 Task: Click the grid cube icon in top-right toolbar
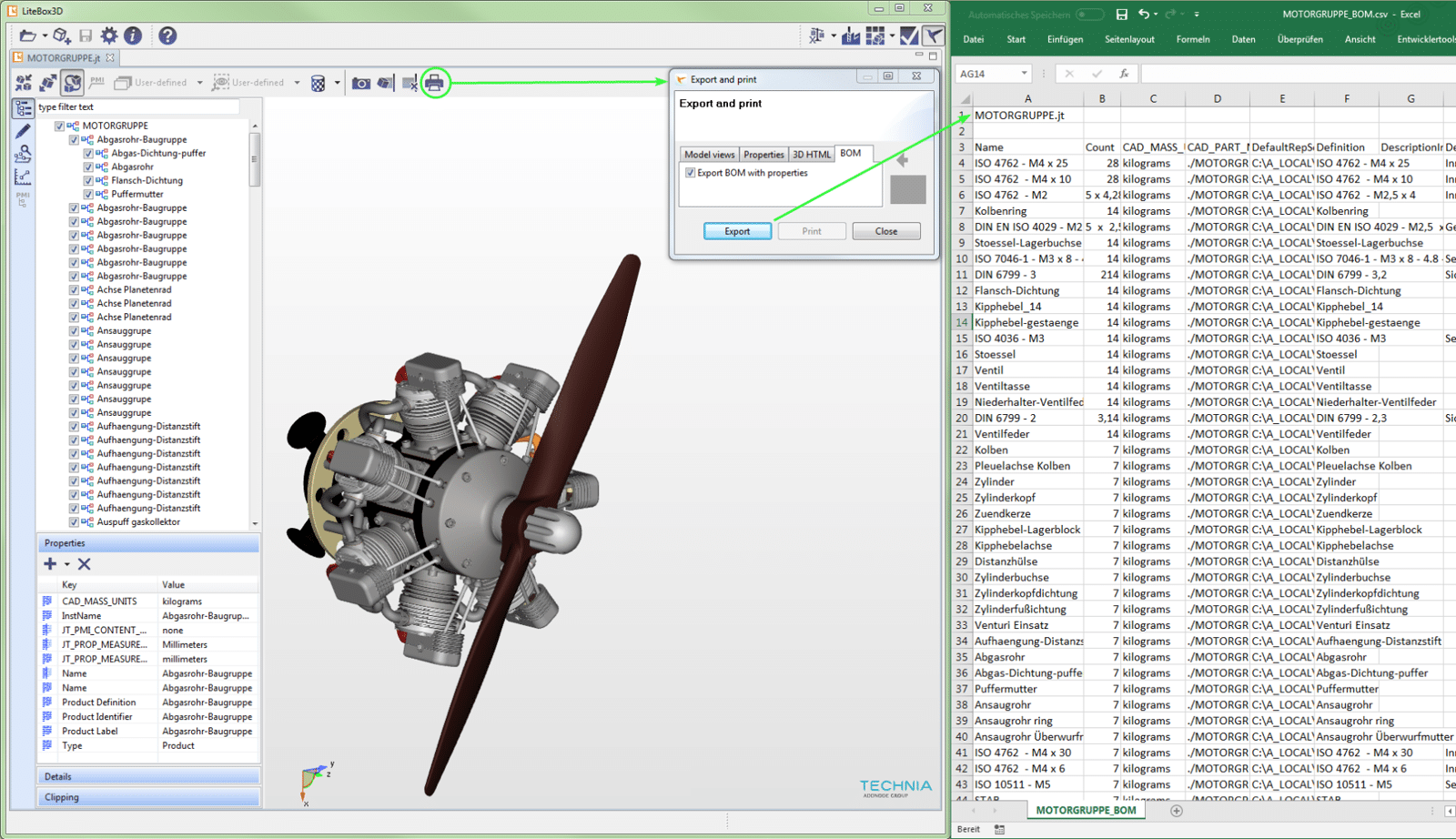[875, 35]
